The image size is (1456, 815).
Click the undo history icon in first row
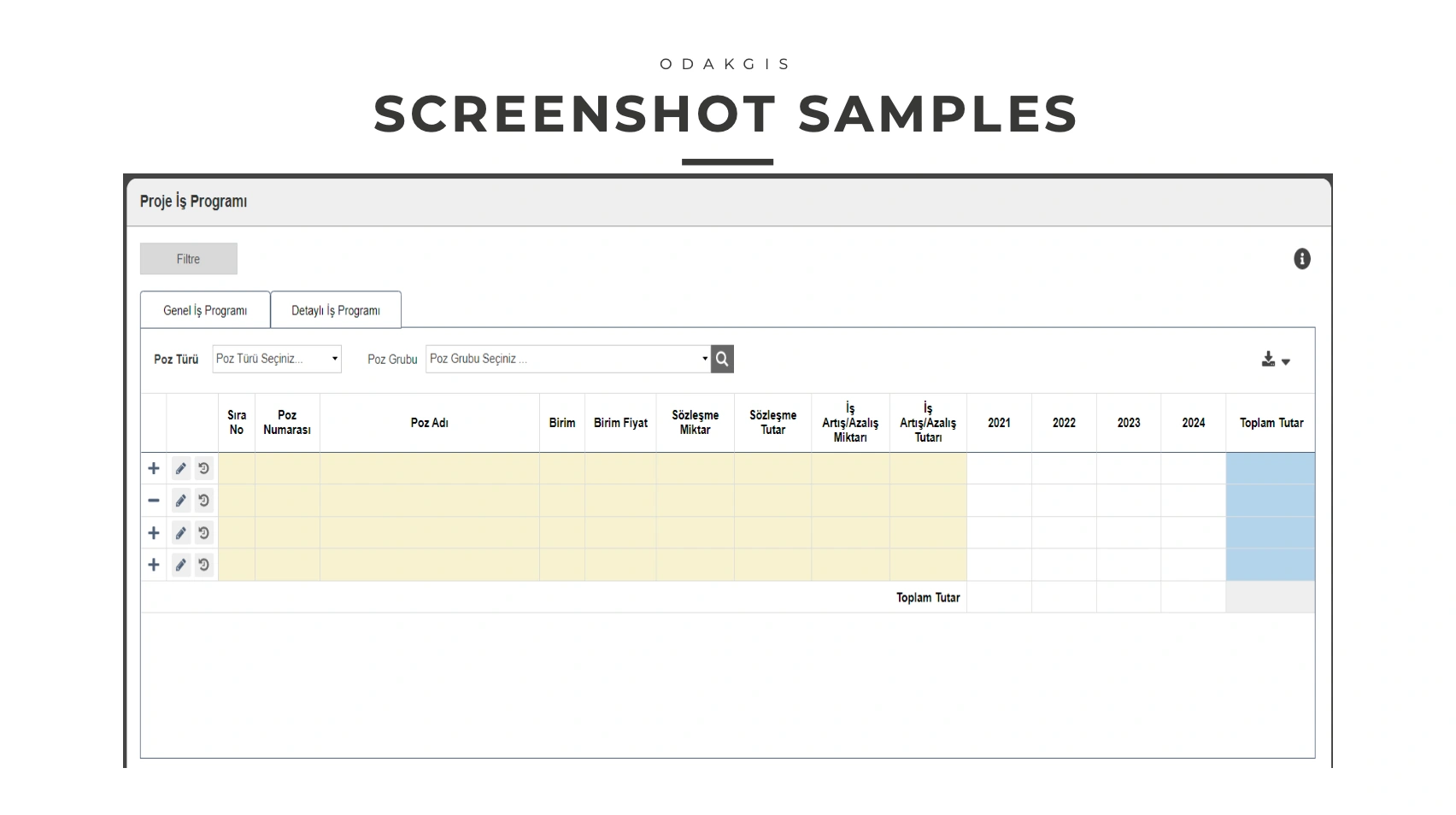pos(203,468)
